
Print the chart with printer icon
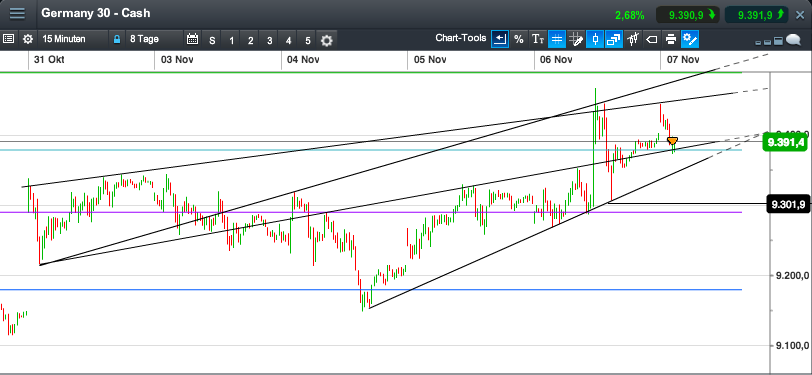click(x=671, y=39)
